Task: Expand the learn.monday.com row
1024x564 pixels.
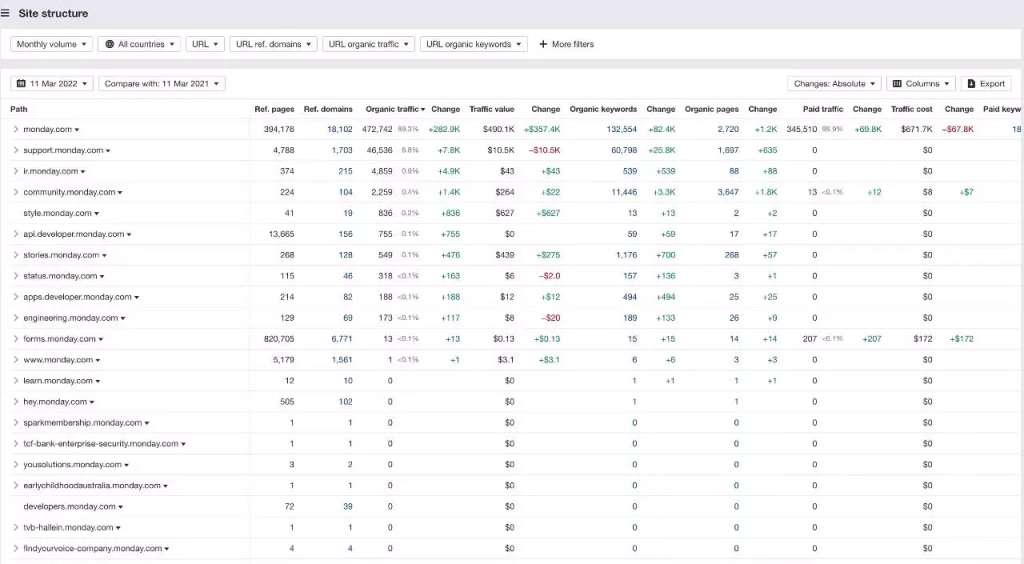Action: [16, 381]
